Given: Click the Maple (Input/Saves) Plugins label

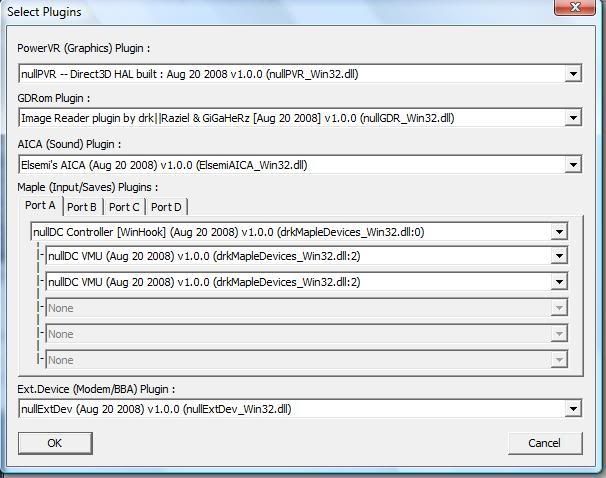Looking at the screenshot, I should tap(87, 187).
